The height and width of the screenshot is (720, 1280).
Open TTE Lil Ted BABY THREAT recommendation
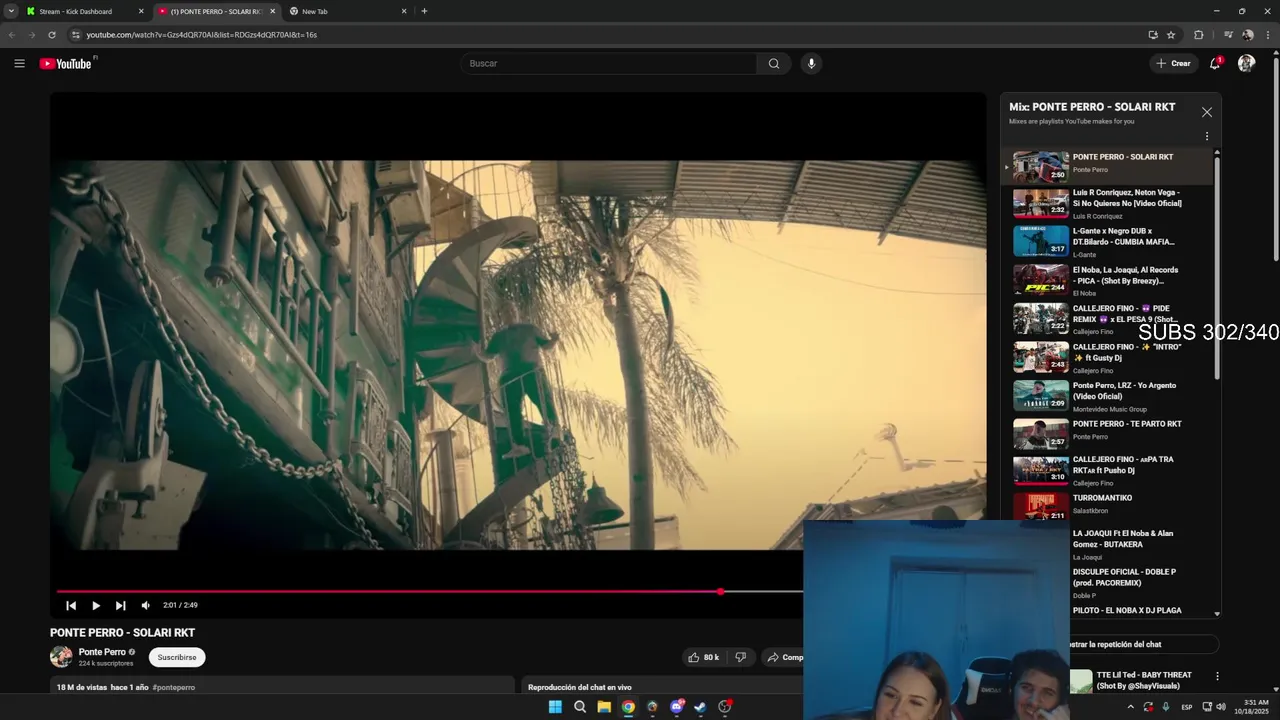click(x=1144, y=680)
